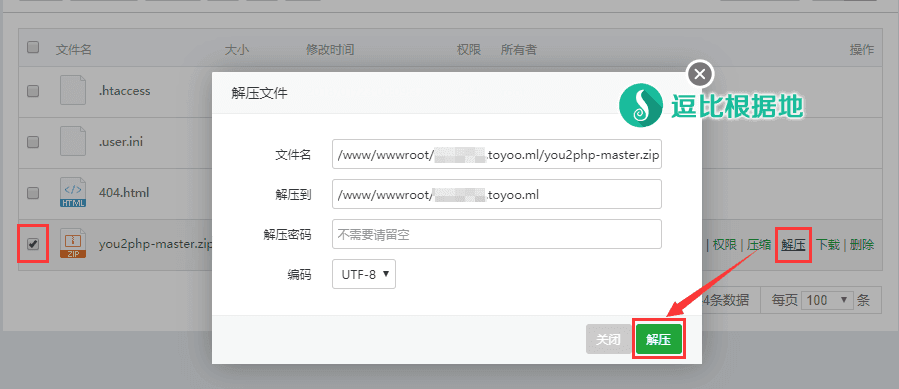Viewport: 899px width, 389px height.
Task: Click the 文件名 column header
Action: 74,50
